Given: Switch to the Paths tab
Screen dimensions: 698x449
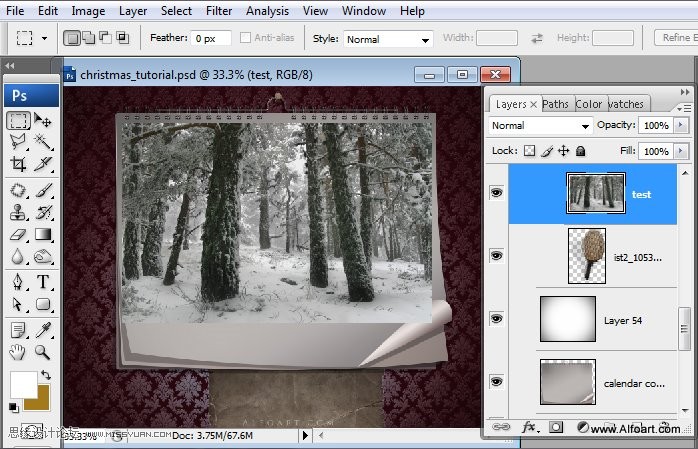Looking at the screenshot, I should click(555, 104).
